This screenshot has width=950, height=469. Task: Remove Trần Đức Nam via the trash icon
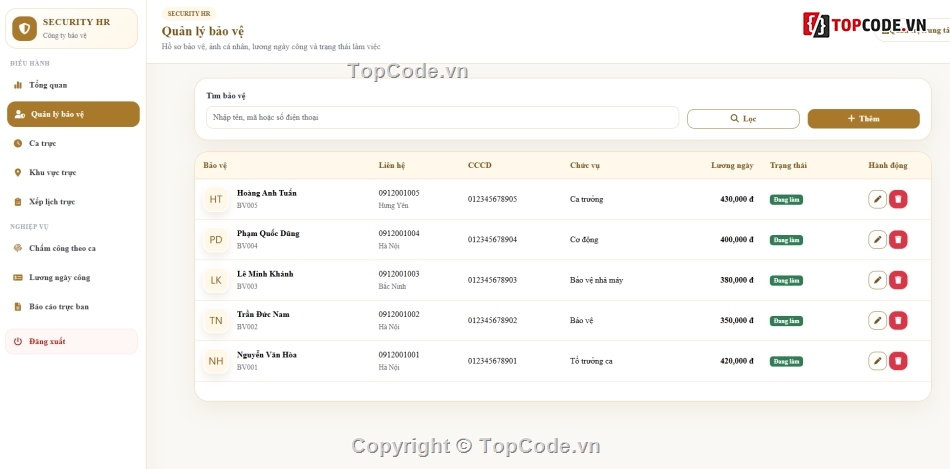click(898, 321)
